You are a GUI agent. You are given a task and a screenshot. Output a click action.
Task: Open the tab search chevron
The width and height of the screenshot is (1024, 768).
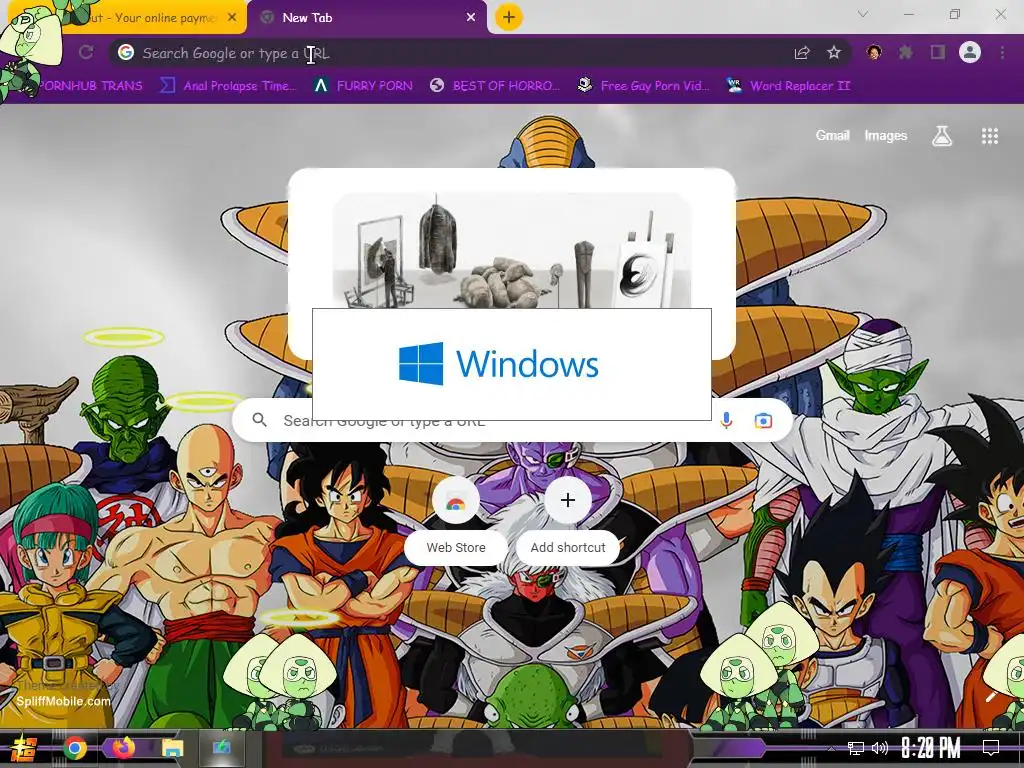click(x=863, y=14)
